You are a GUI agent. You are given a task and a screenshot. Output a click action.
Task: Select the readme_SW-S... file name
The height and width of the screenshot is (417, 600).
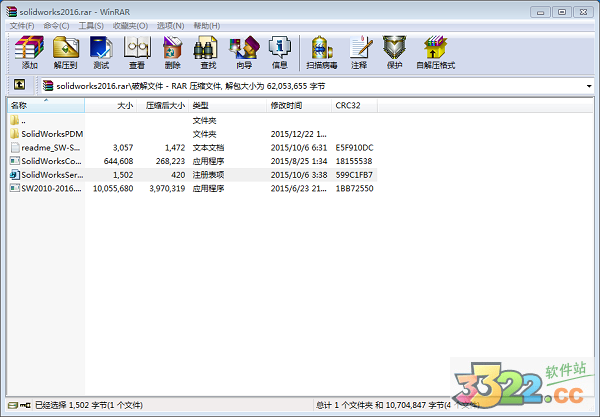point(51,147)
